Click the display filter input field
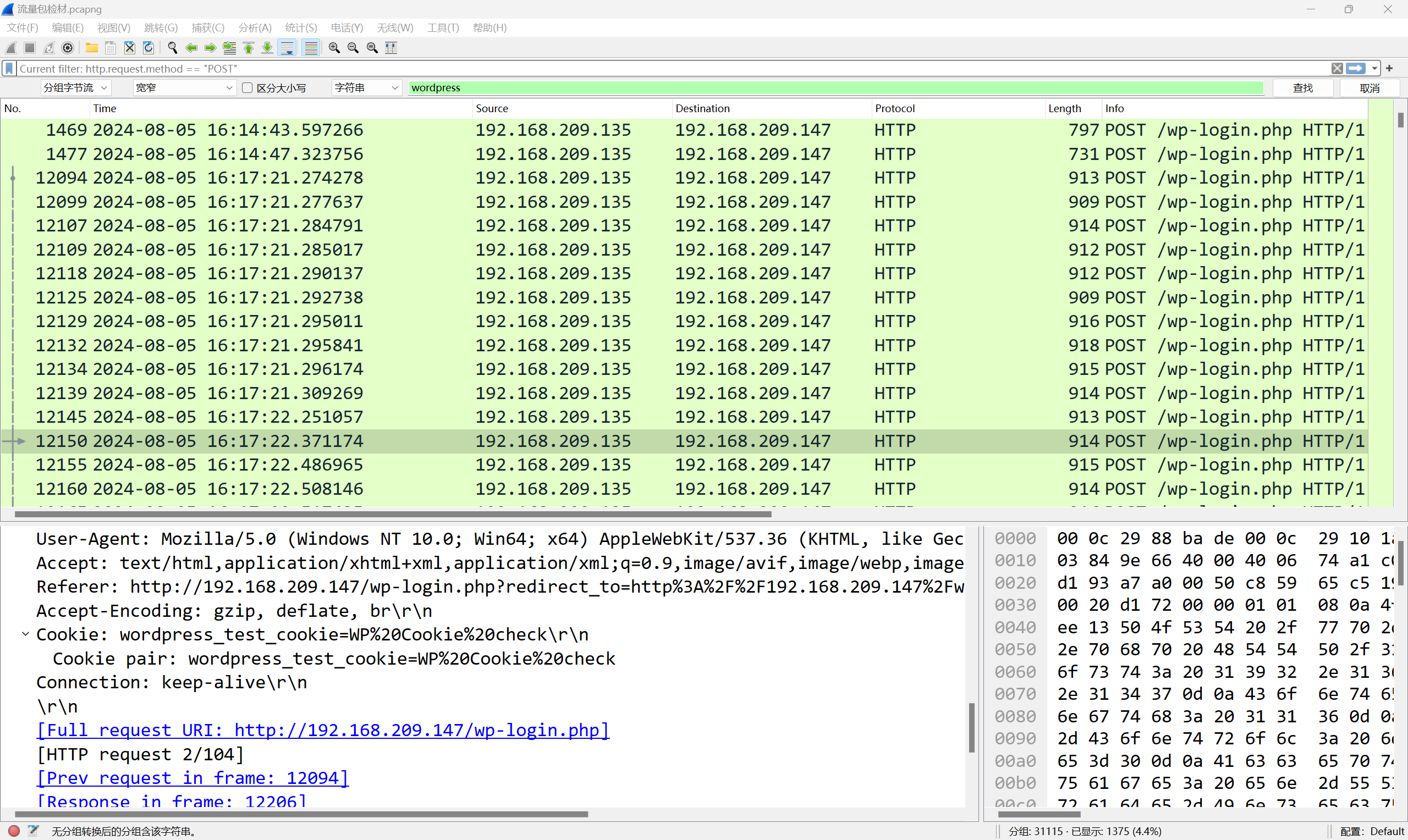The height and width of the screenshot is (840, 1408). (x=674, y=69)
